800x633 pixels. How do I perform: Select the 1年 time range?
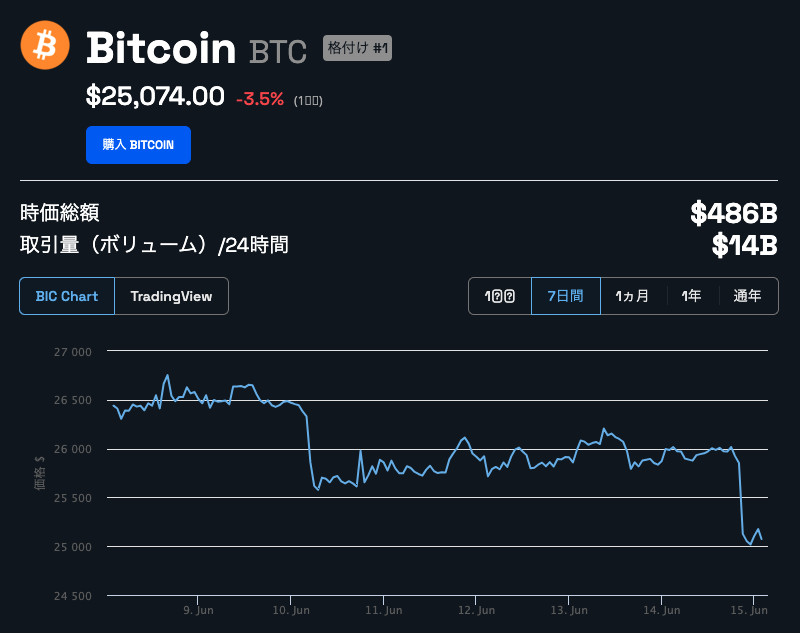coord(692,296)
